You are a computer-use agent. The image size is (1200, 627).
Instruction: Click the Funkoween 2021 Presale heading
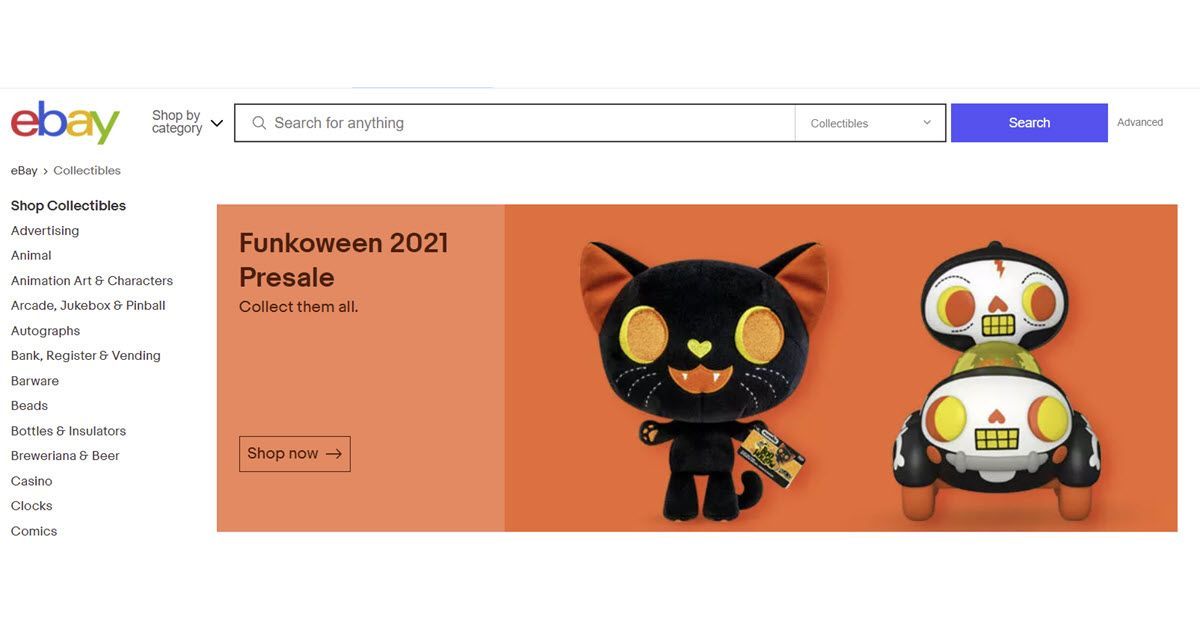click(344, 260)
